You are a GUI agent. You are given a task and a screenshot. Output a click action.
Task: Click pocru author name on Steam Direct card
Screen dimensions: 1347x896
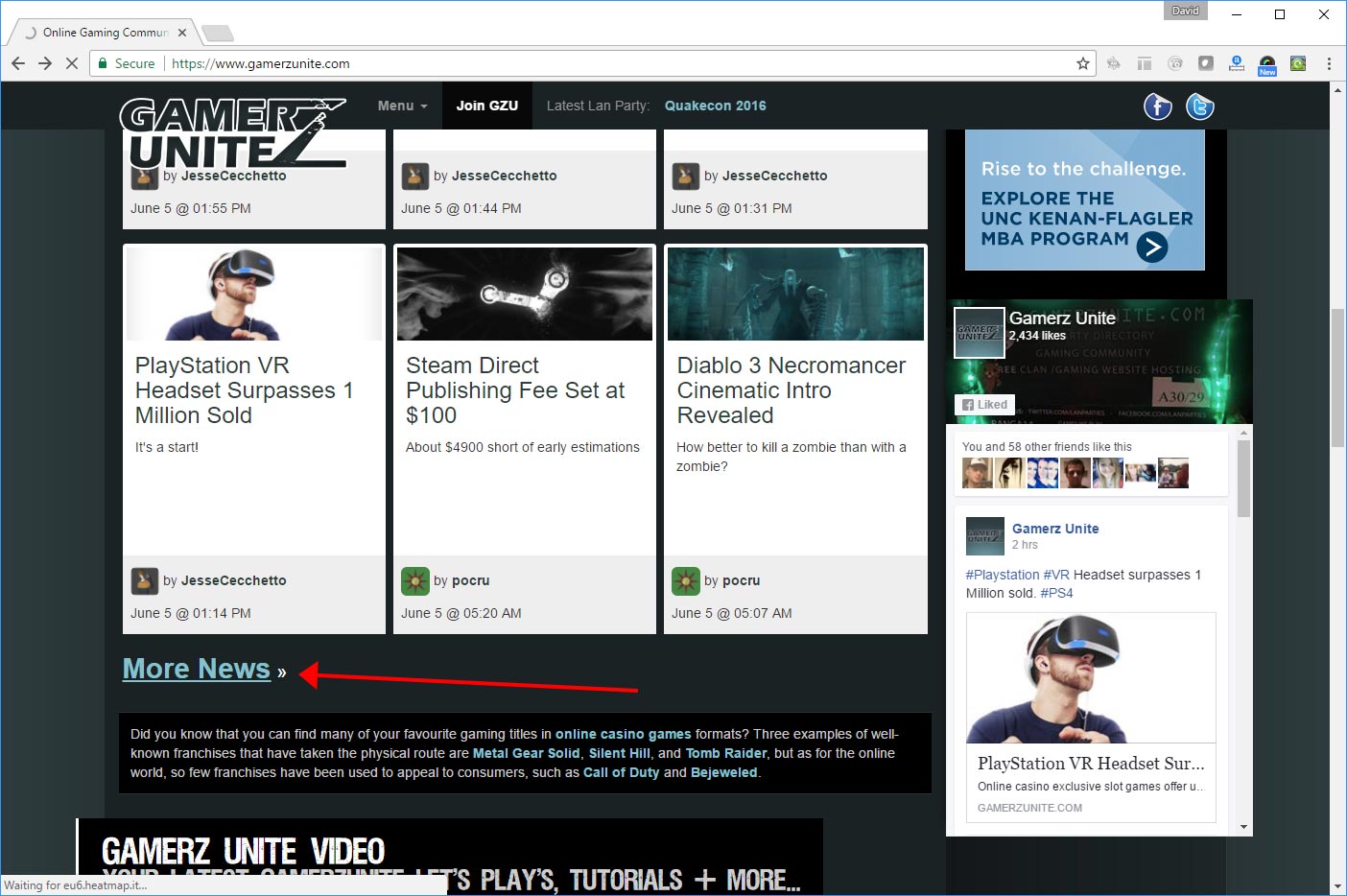[471, 580]
